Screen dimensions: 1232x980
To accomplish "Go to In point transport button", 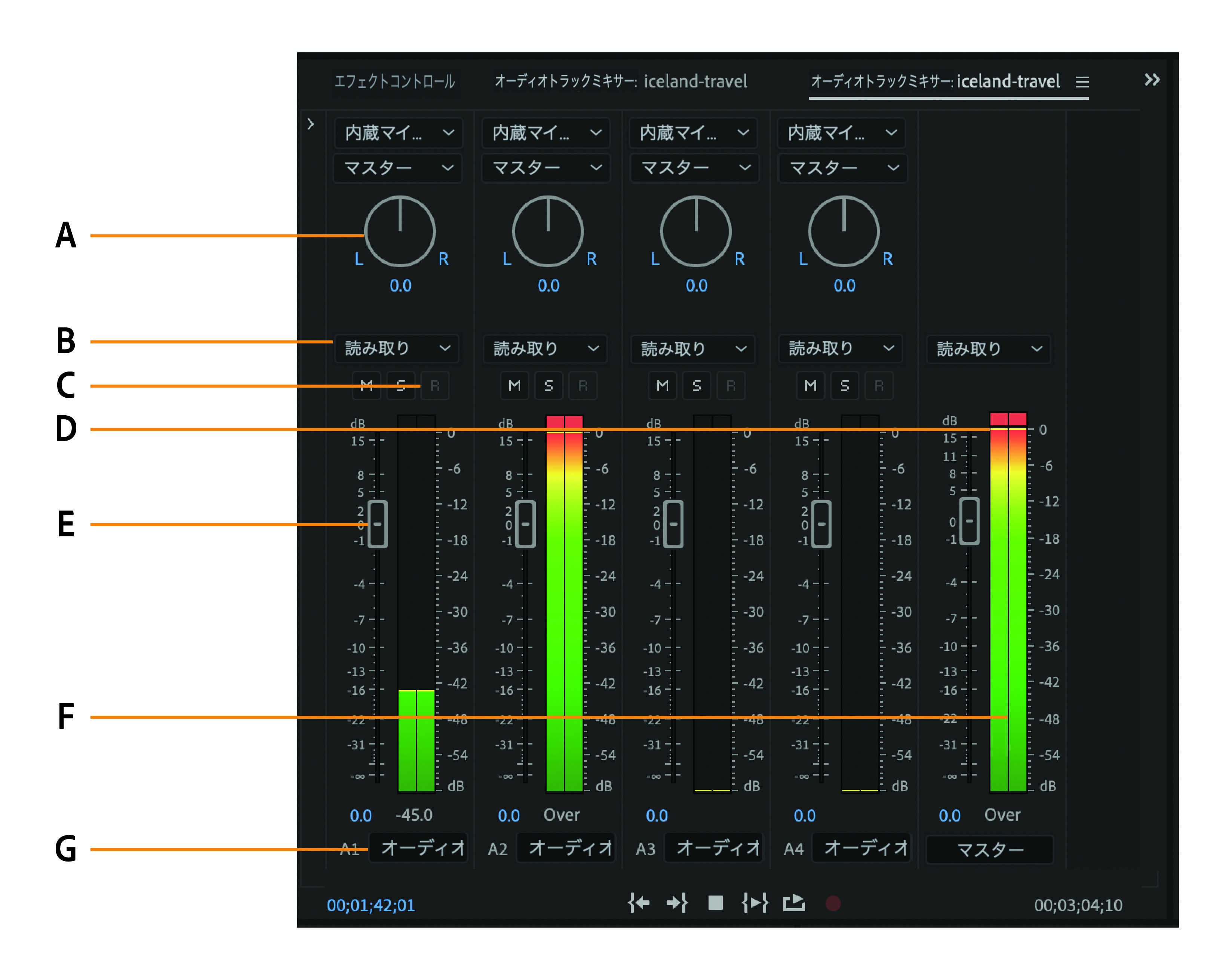I will tap(638, 903).
